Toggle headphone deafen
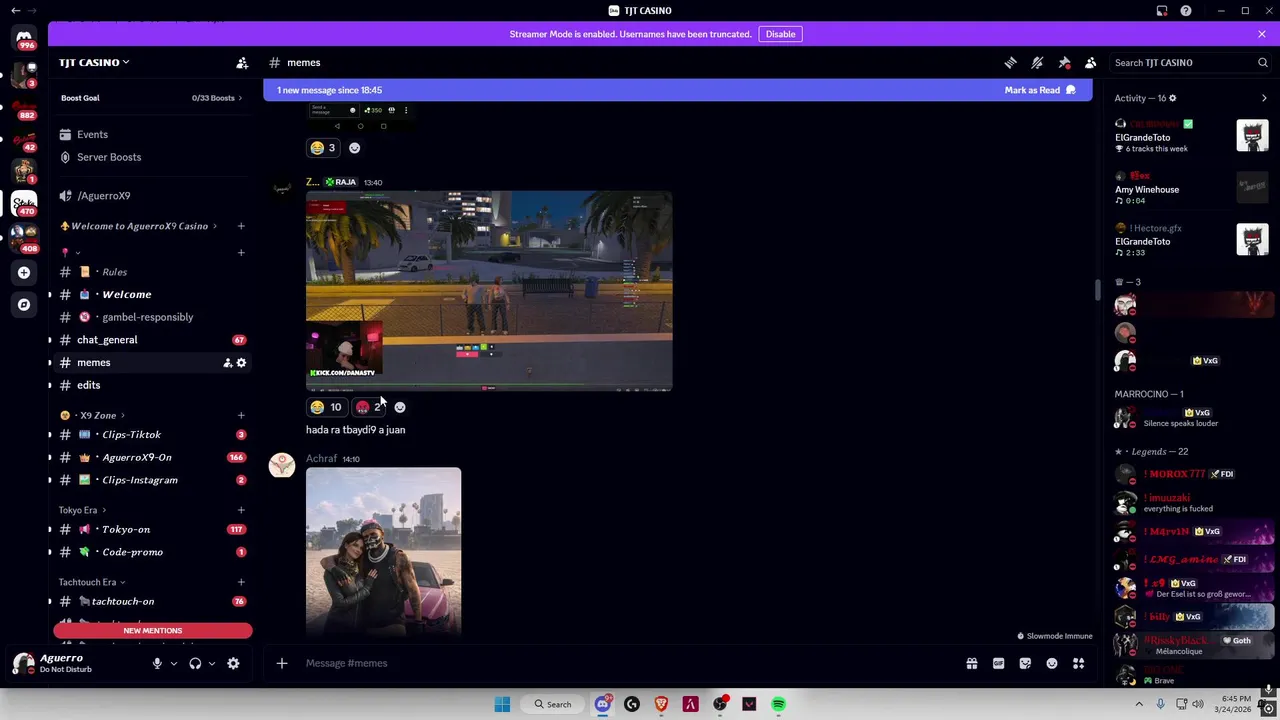The width and height of the screenshot is (1280, 720). point(195,663)
